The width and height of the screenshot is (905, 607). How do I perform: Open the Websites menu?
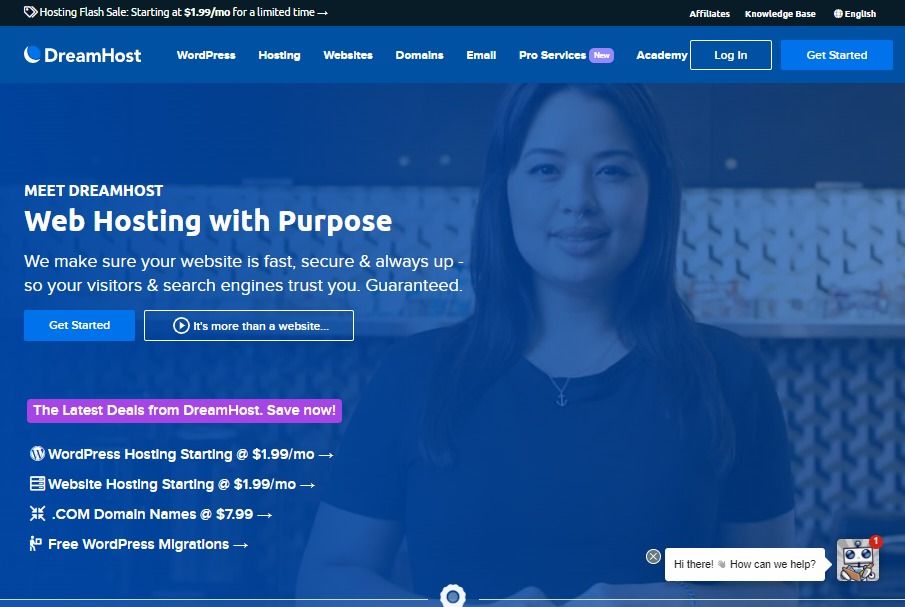(348, 55)
